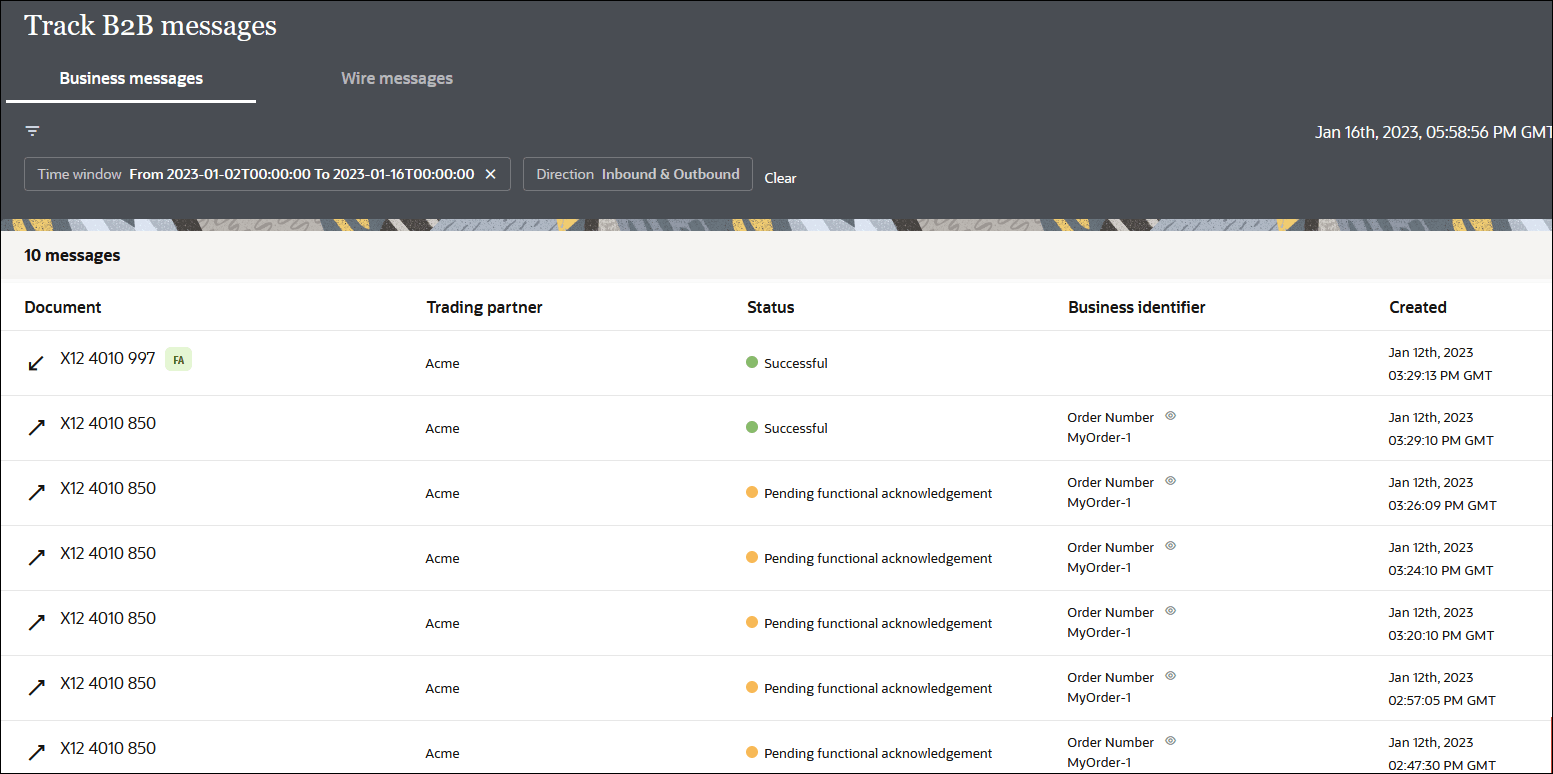
Task: Remove the Time window filter with X
Action: point(490,174)
